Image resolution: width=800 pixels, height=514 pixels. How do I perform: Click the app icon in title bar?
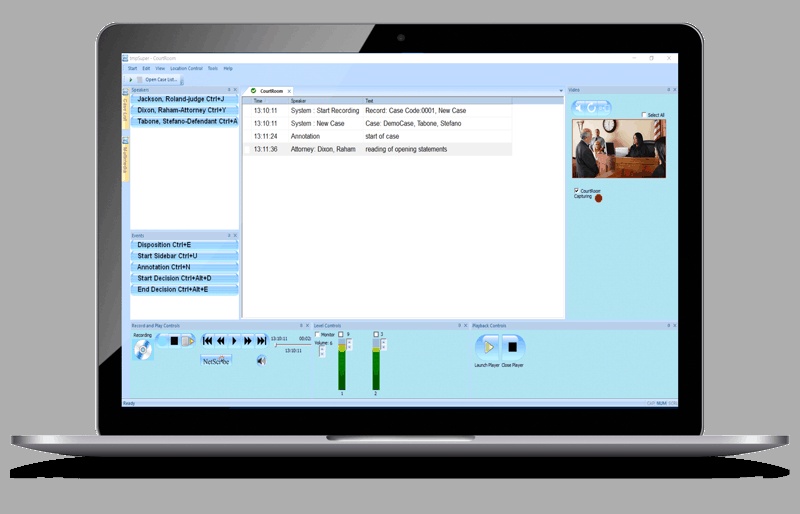click(x=126, y=58)
